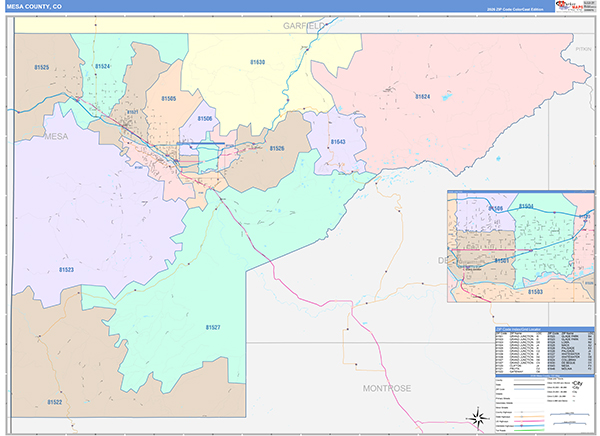Click the green legend line at bottom

530,430
